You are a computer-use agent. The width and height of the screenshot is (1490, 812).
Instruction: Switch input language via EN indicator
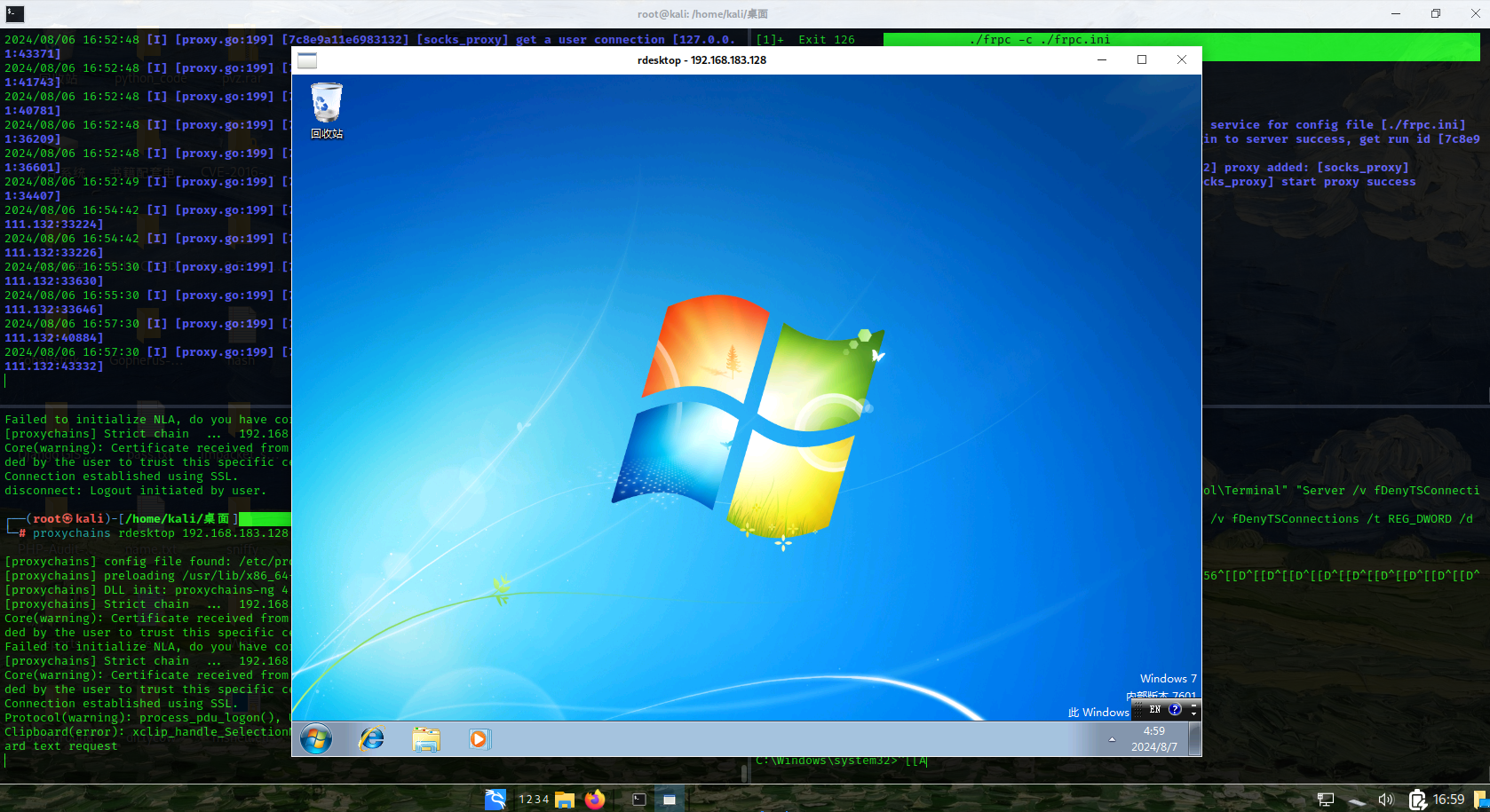tap(1154, 709)
